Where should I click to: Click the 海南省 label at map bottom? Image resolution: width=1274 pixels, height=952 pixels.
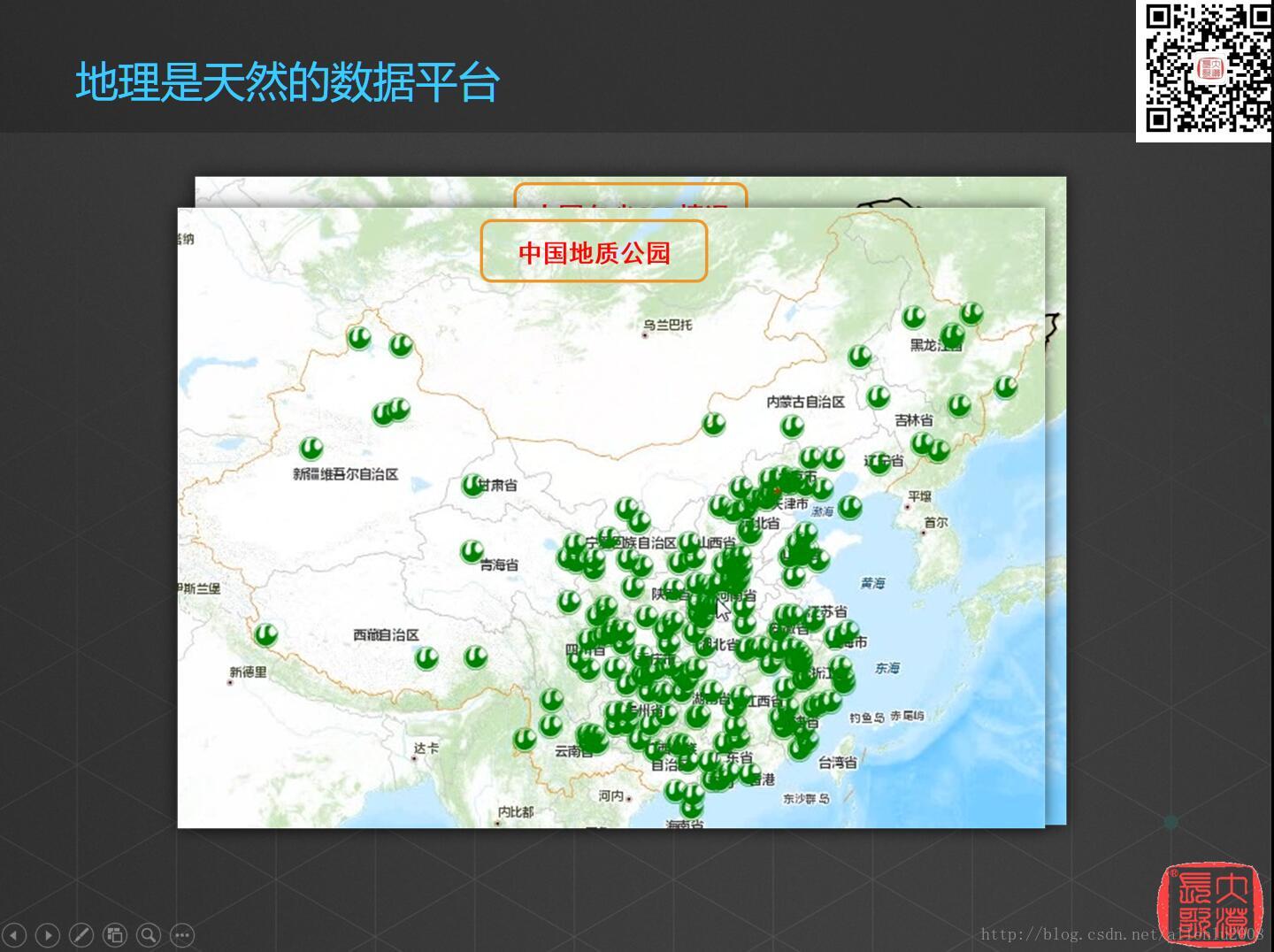pyautogui.click(x=685, y=824)
